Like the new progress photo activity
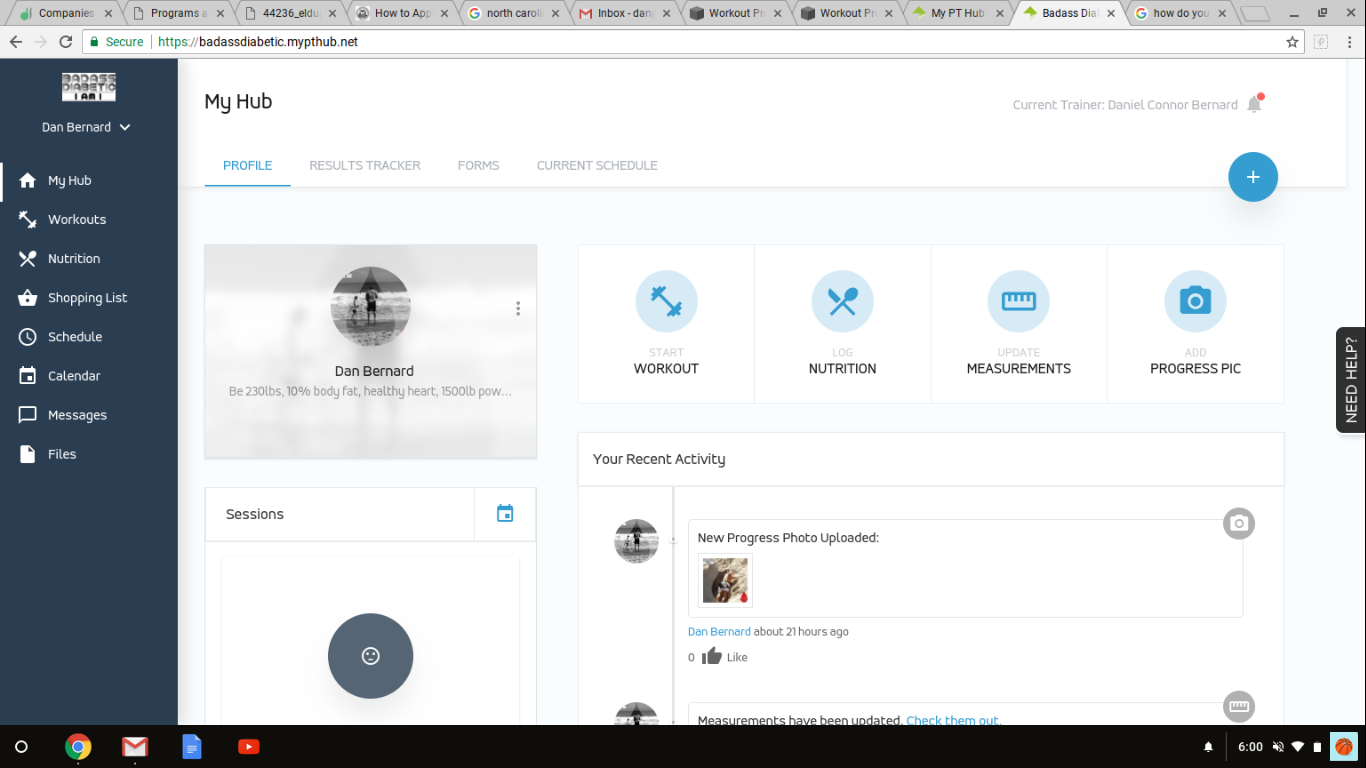 coord(712,655)
